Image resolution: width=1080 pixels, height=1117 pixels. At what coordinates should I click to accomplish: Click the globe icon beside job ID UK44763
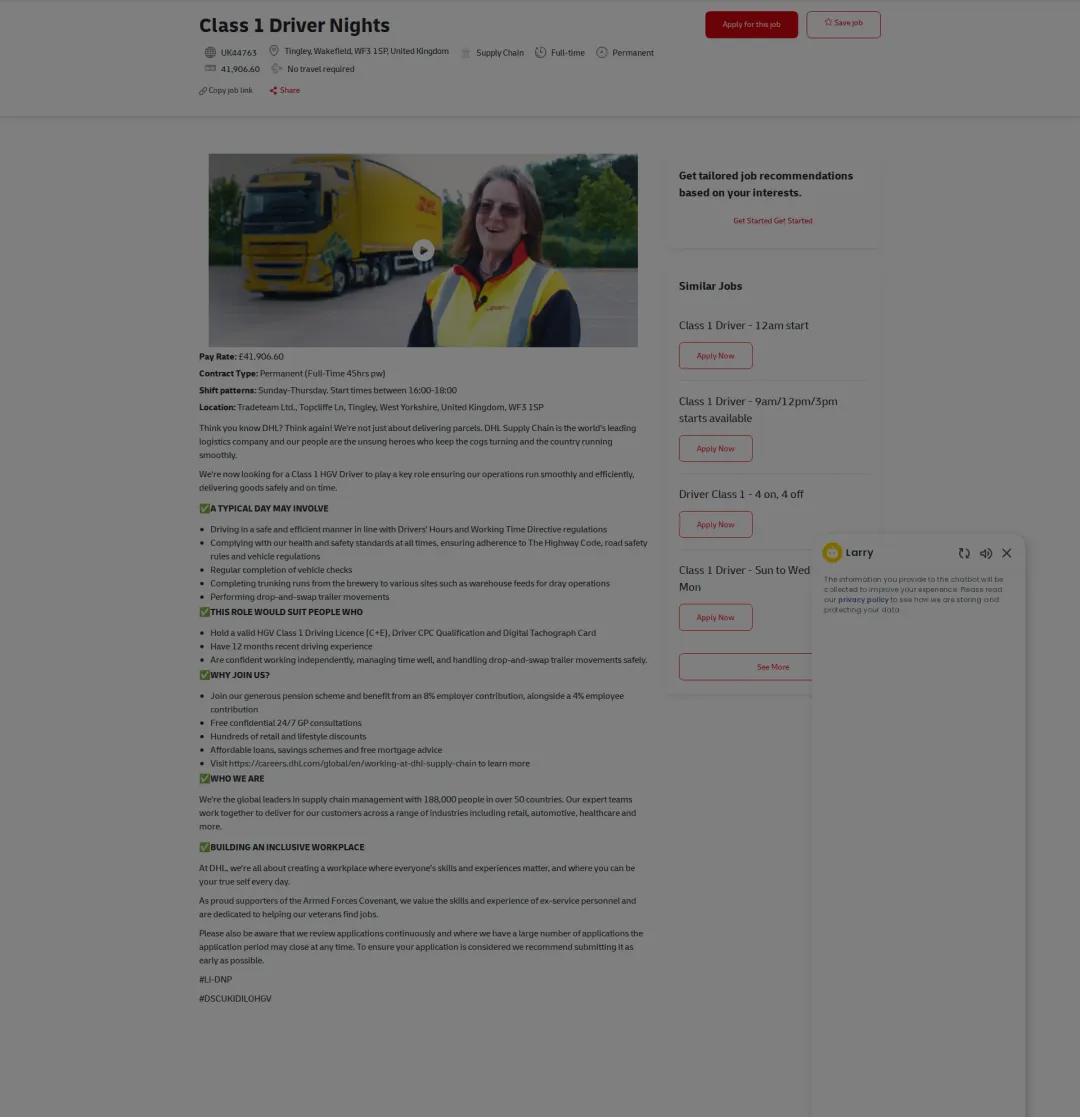210,52
